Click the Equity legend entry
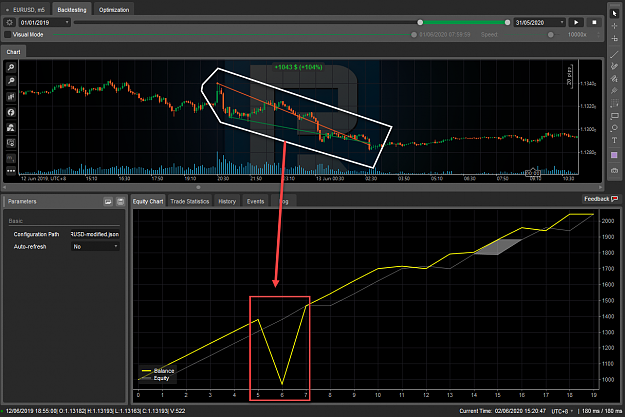Image resolution: width=625 pixels, height=417 pixels. (155, 378)
